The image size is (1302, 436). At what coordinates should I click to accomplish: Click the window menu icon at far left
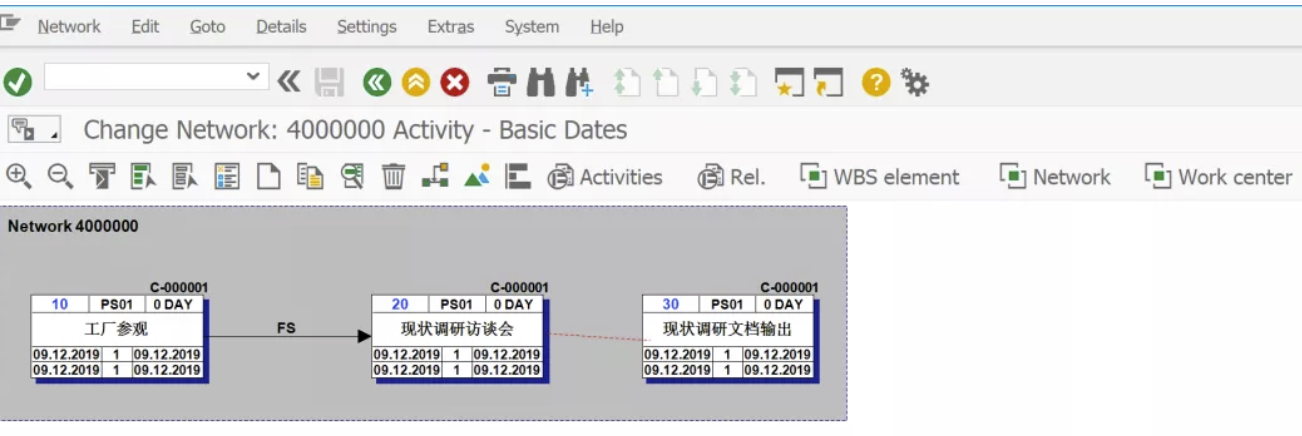point(11,24)
